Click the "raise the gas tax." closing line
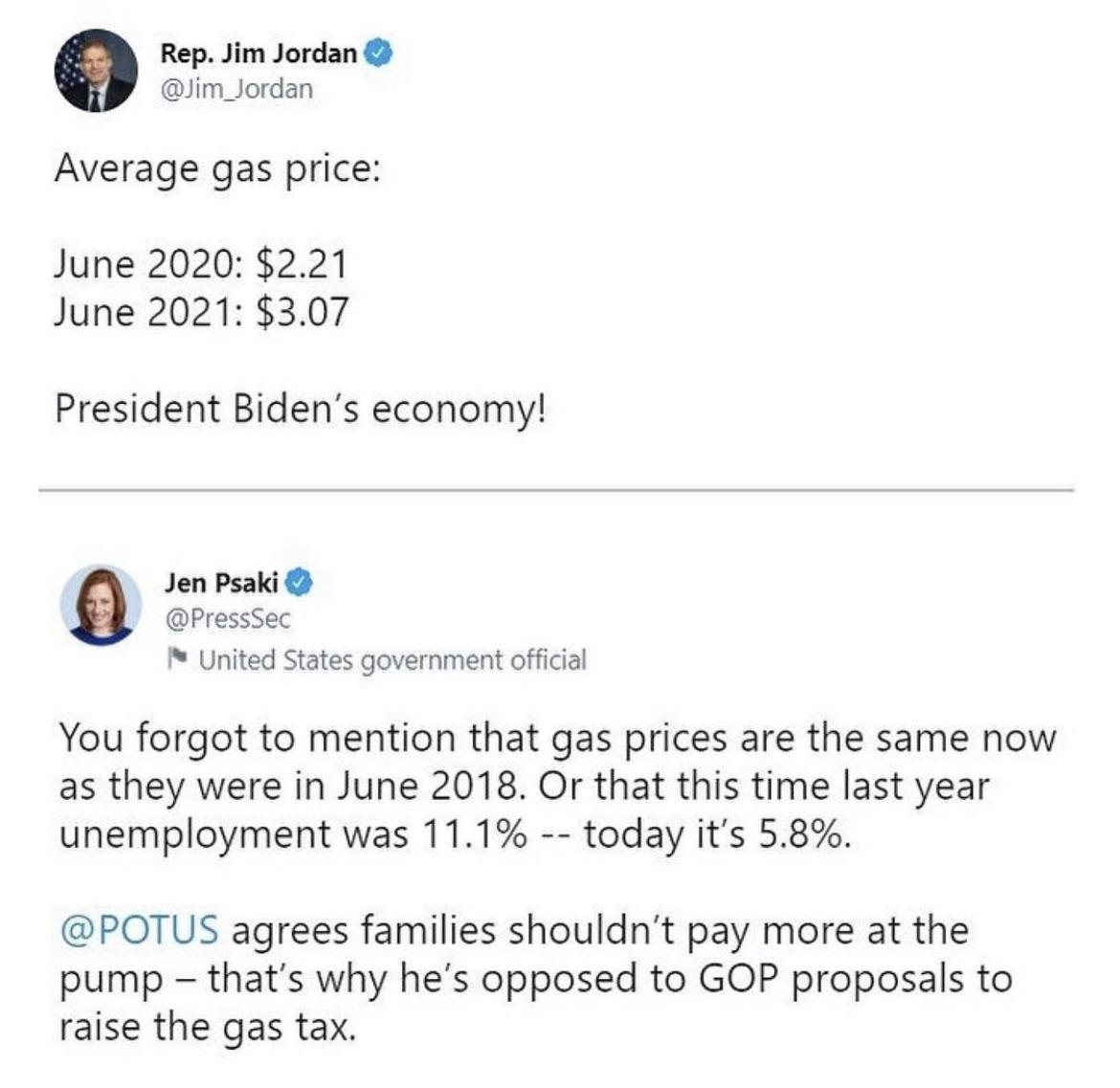The image size is (1120, 1088). 208,1027
